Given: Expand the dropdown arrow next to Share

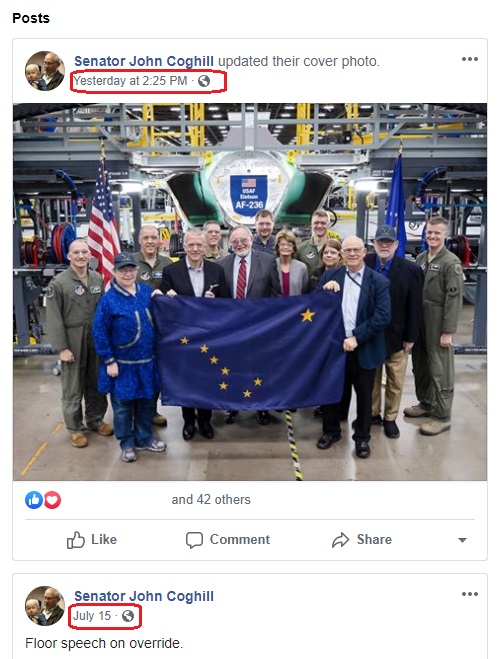Looking at the screenshot, I should tap(462, 540).
